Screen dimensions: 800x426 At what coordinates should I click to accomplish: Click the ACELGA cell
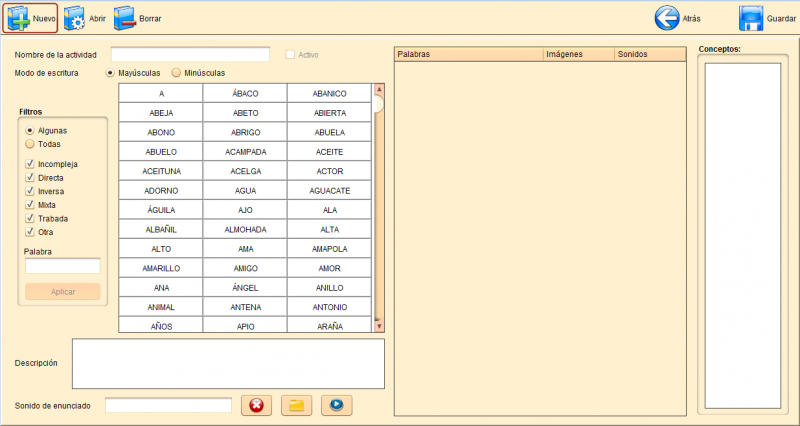click(x=245, y=171)
